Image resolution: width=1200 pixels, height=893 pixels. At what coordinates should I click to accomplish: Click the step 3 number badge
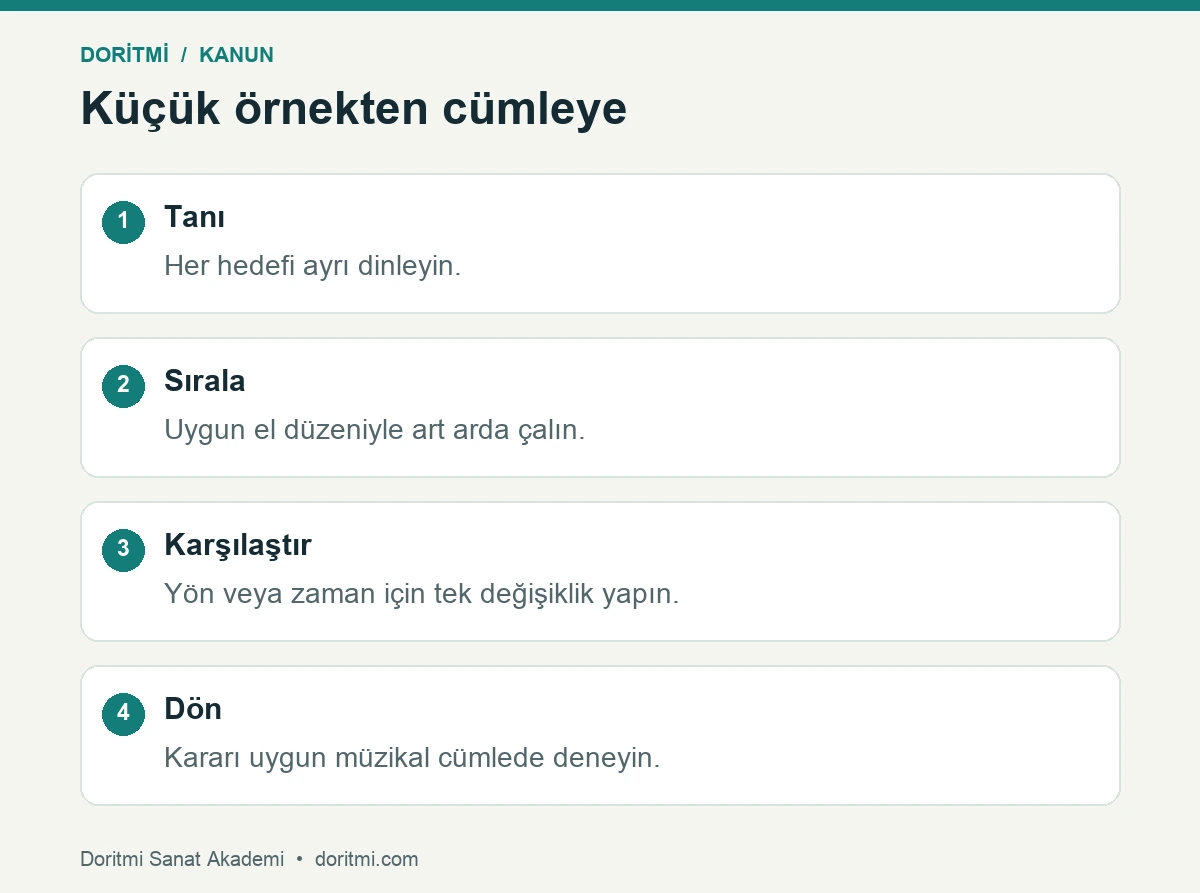(x=123, y=550)
